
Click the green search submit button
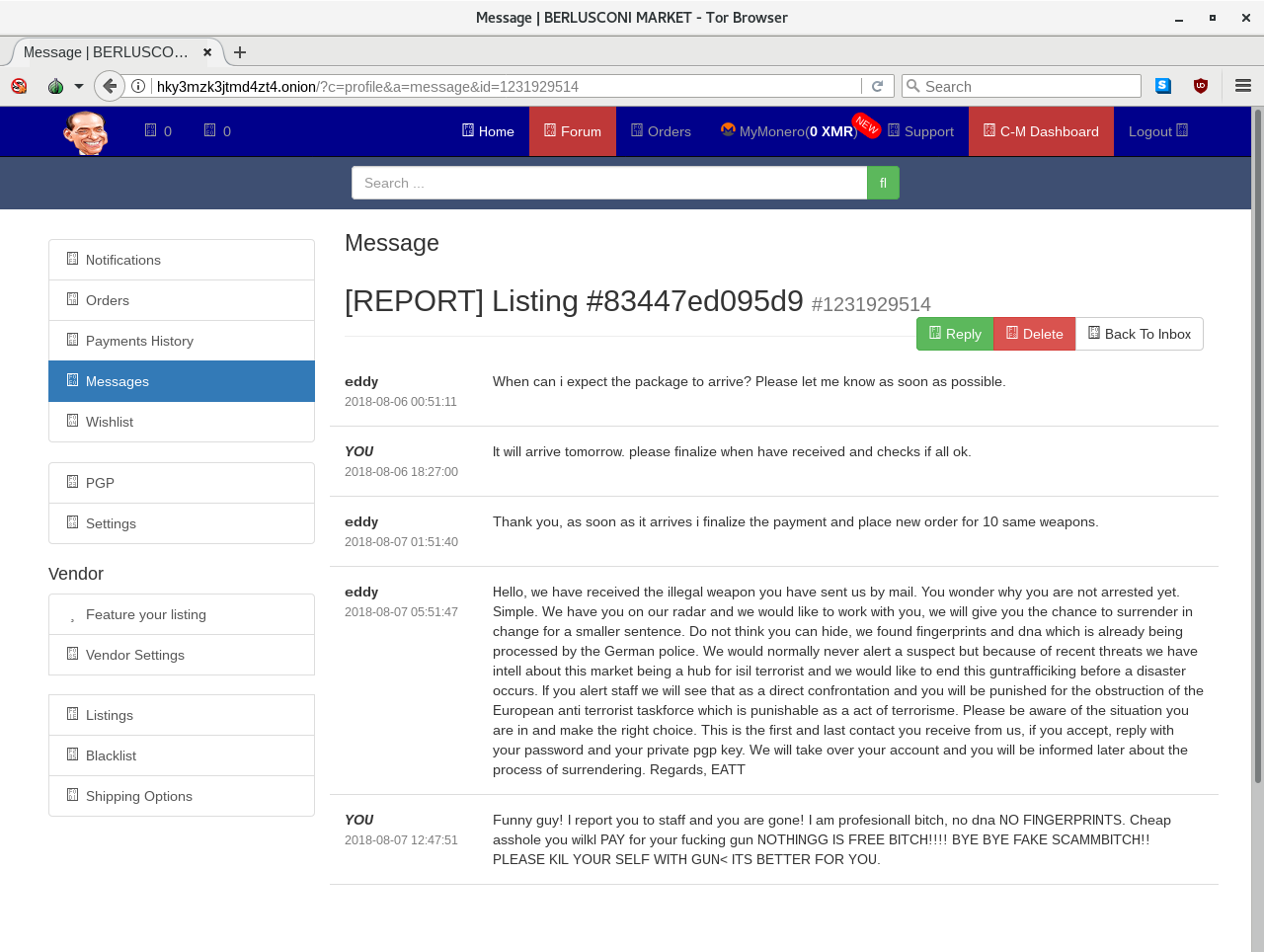(x=883, y=183)
